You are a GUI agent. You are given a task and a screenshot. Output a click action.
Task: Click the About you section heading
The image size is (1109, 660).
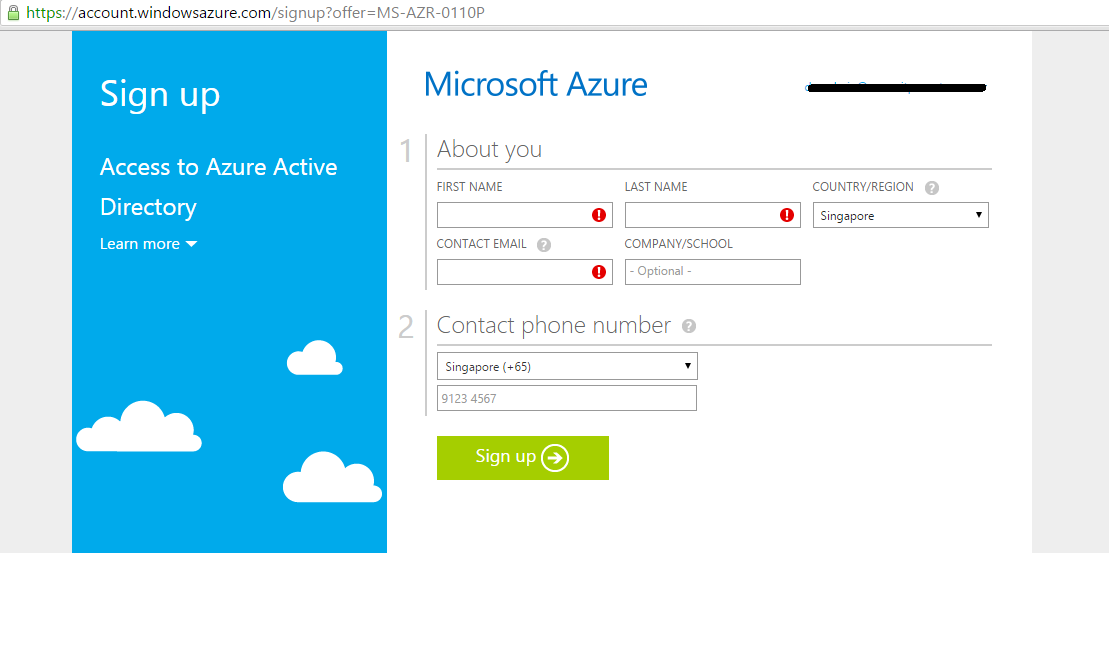coord(489,149)
